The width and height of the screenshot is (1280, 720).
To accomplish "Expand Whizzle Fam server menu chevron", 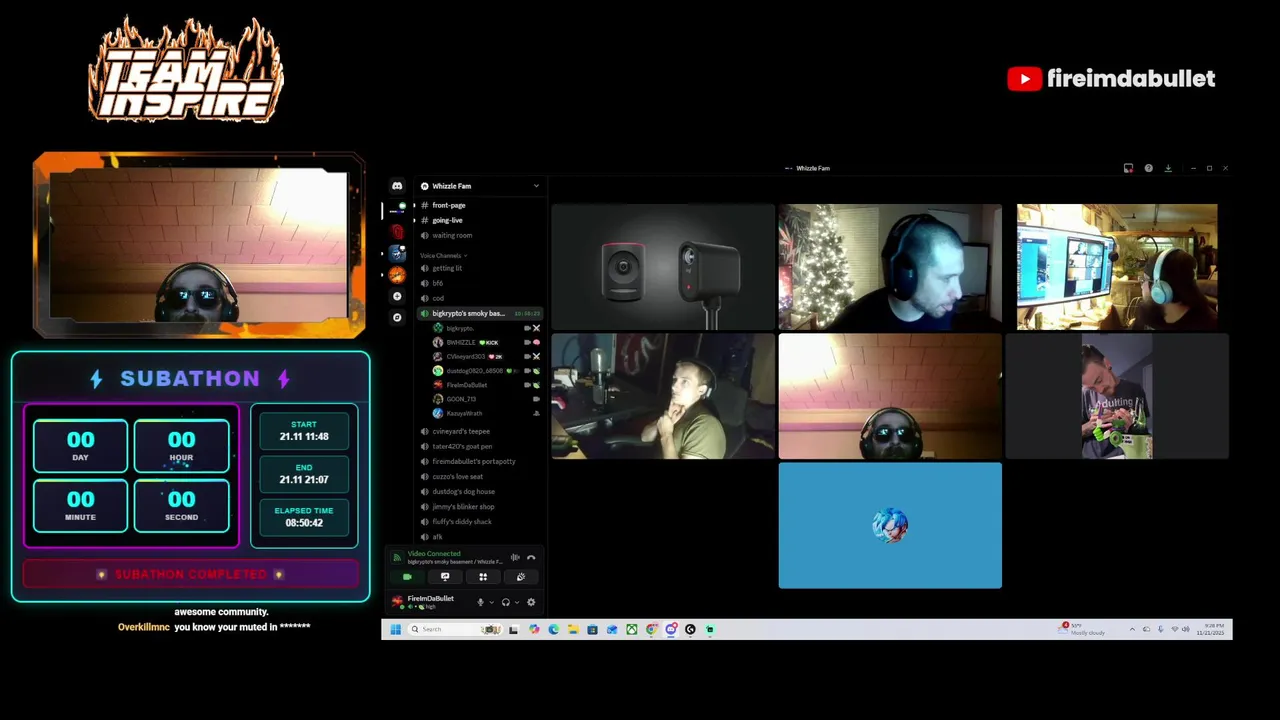I will pos(536,186).
